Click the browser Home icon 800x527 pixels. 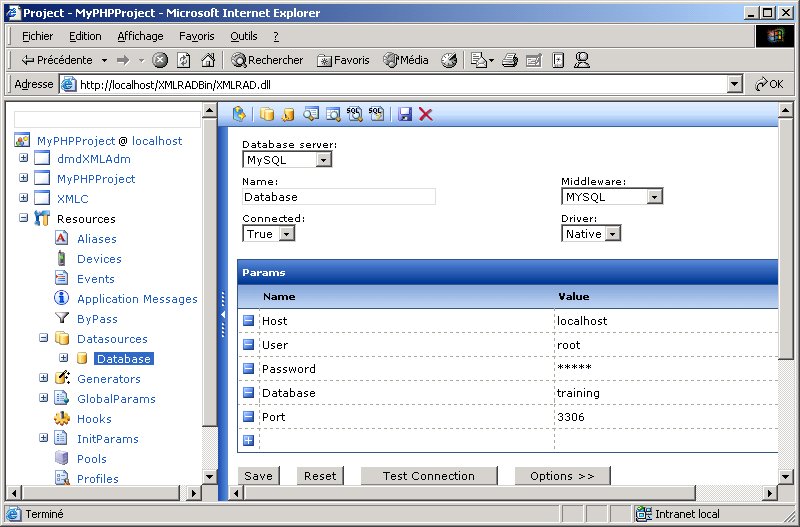208,60
